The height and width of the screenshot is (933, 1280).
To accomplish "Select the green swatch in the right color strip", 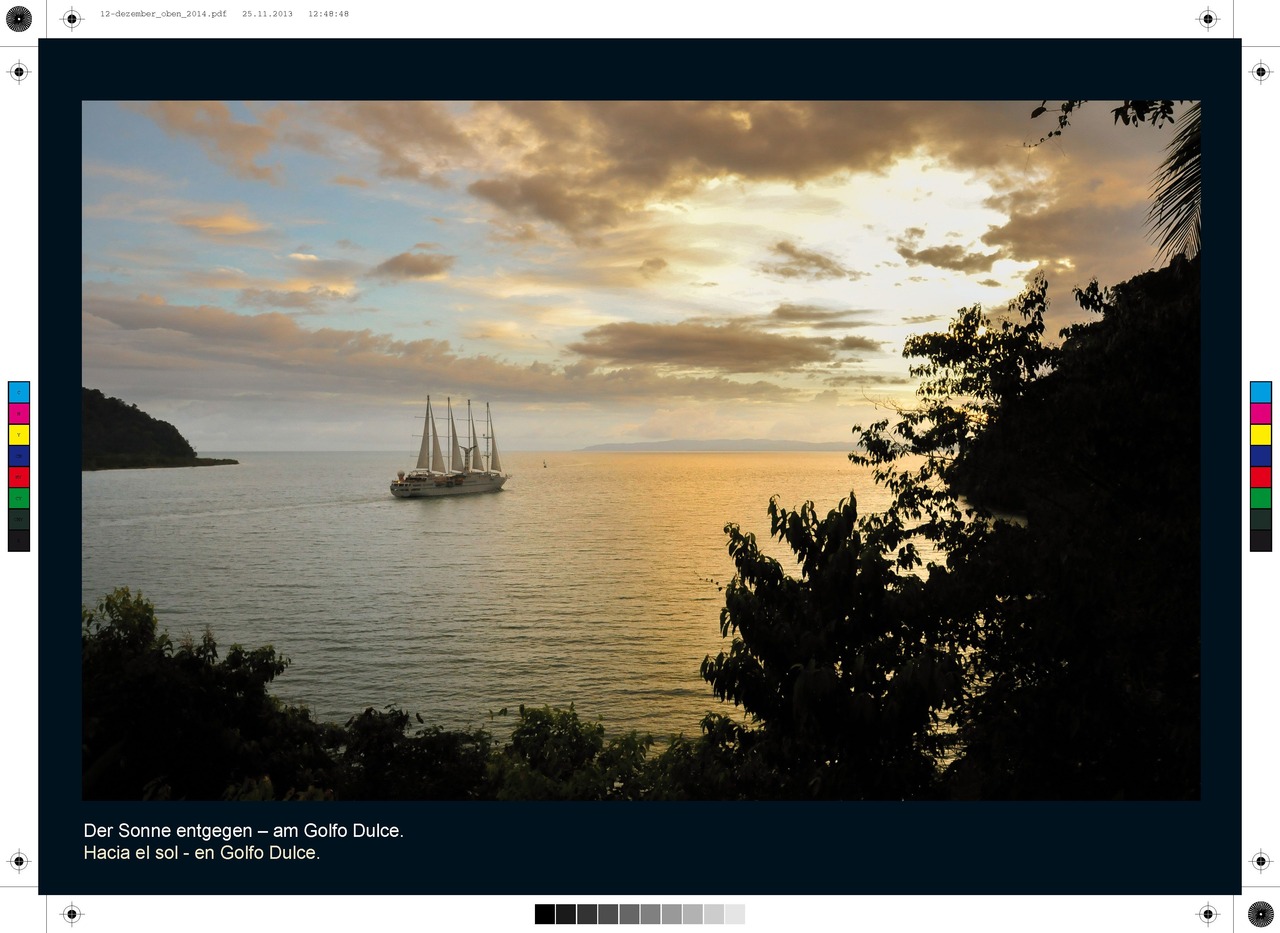I will [1261, 498].
